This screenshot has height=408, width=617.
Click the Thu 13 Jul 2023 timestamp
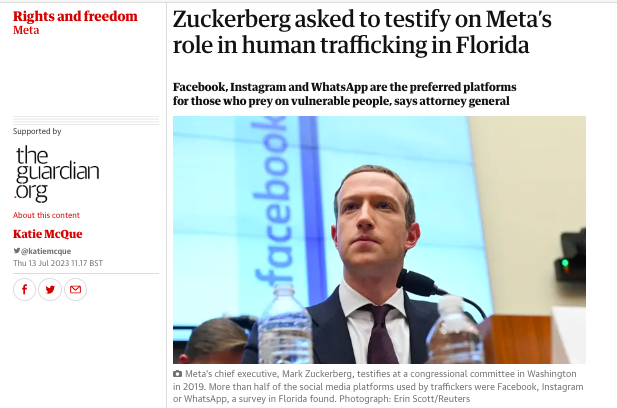[58, 263]
